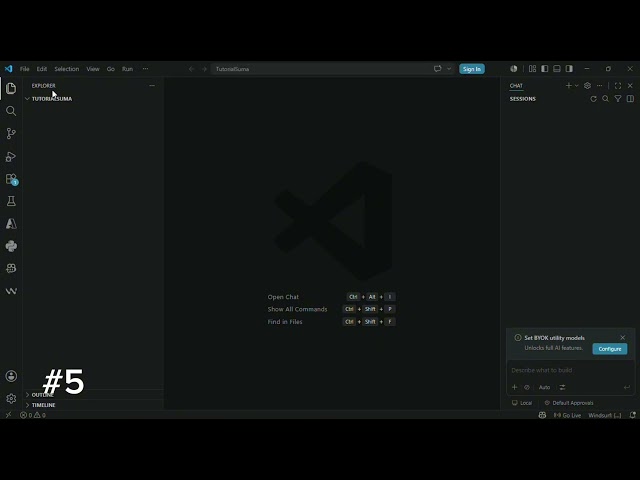Open Windsurf status bar entry
Screen dimensions: 640x480
(604, 415)
